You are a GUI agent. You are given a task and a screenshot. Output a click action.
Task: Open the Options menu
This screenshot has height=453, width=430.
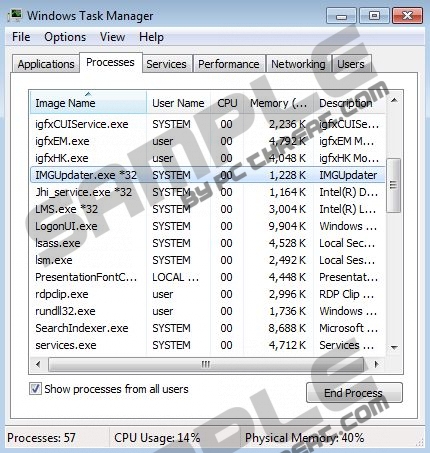tap(65, 37)
